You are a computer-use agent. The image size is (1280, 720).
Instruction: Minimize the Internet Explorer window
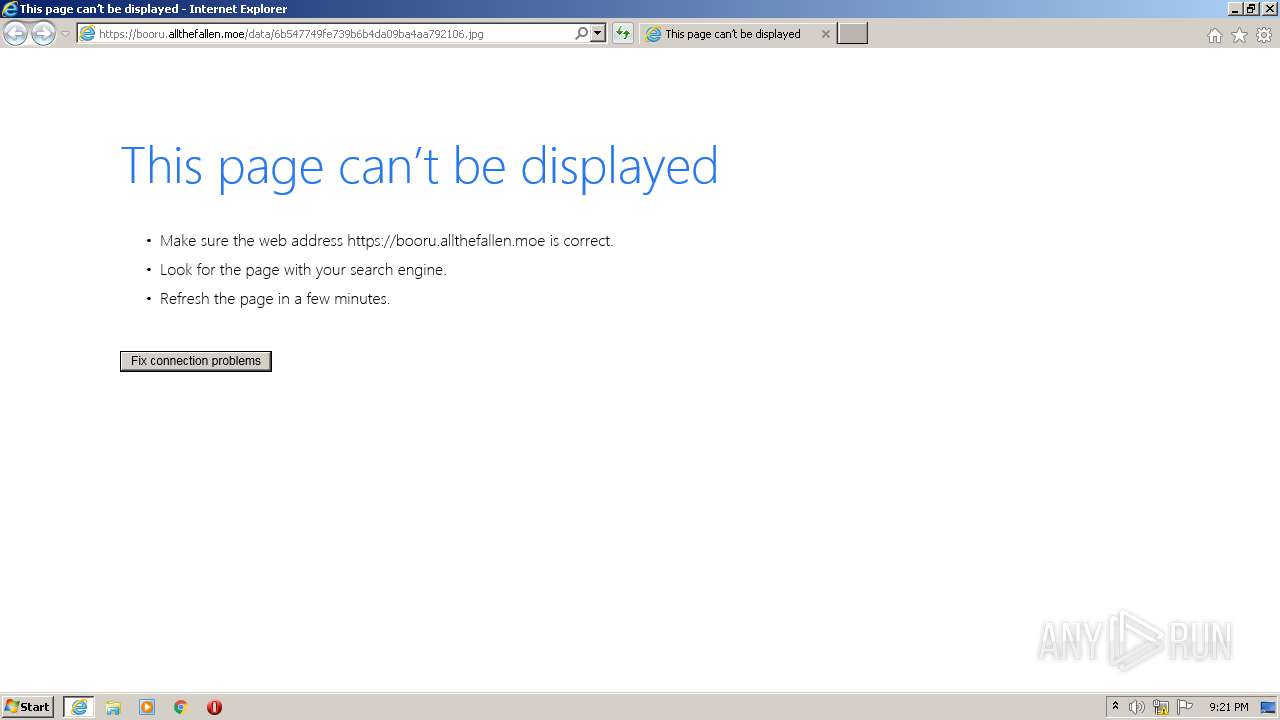(x=1235, y=9)
